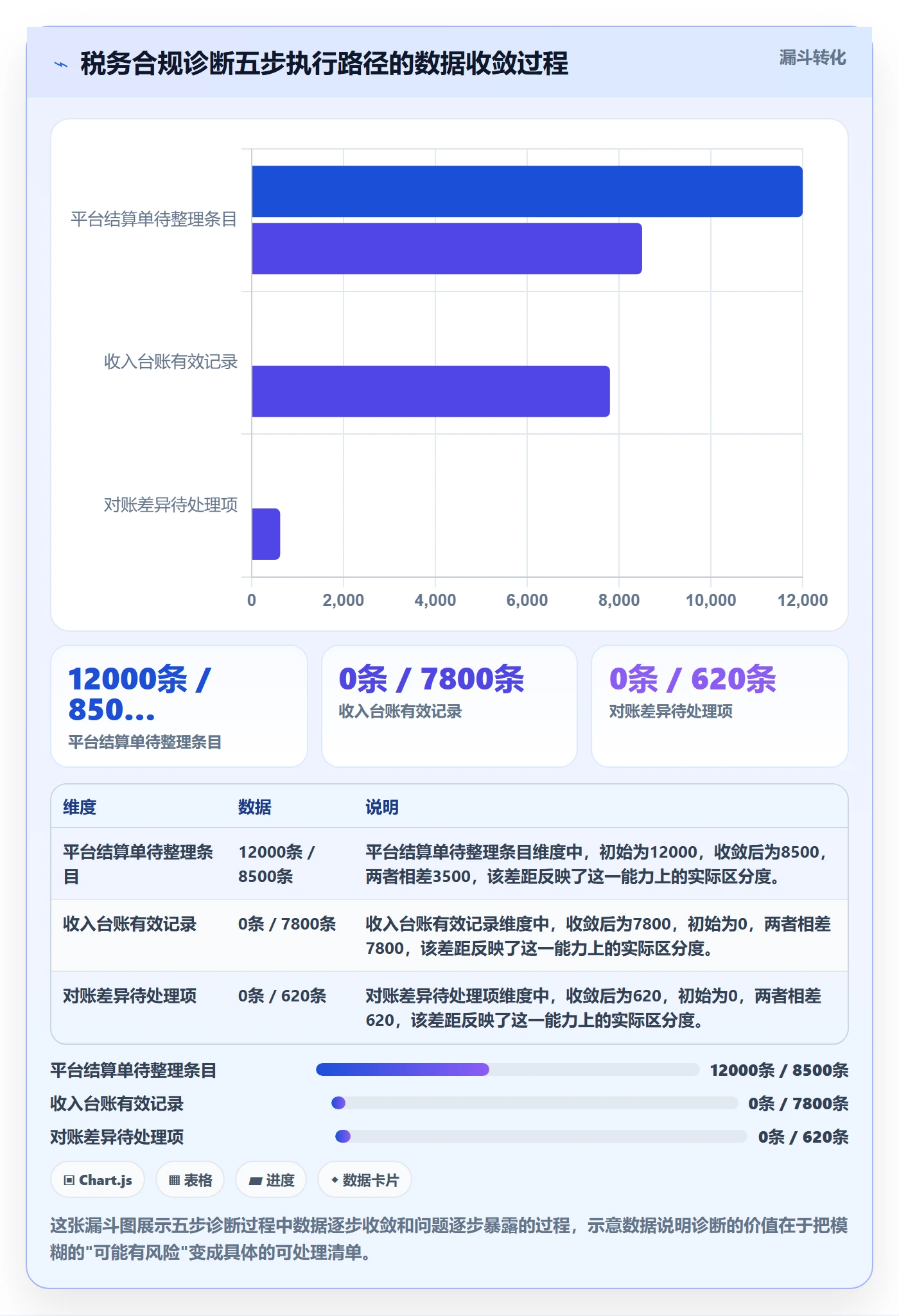The image size is (899, 1316).
Task: Click the description mentioning 收敛后为7800
Action: (598, 936)
